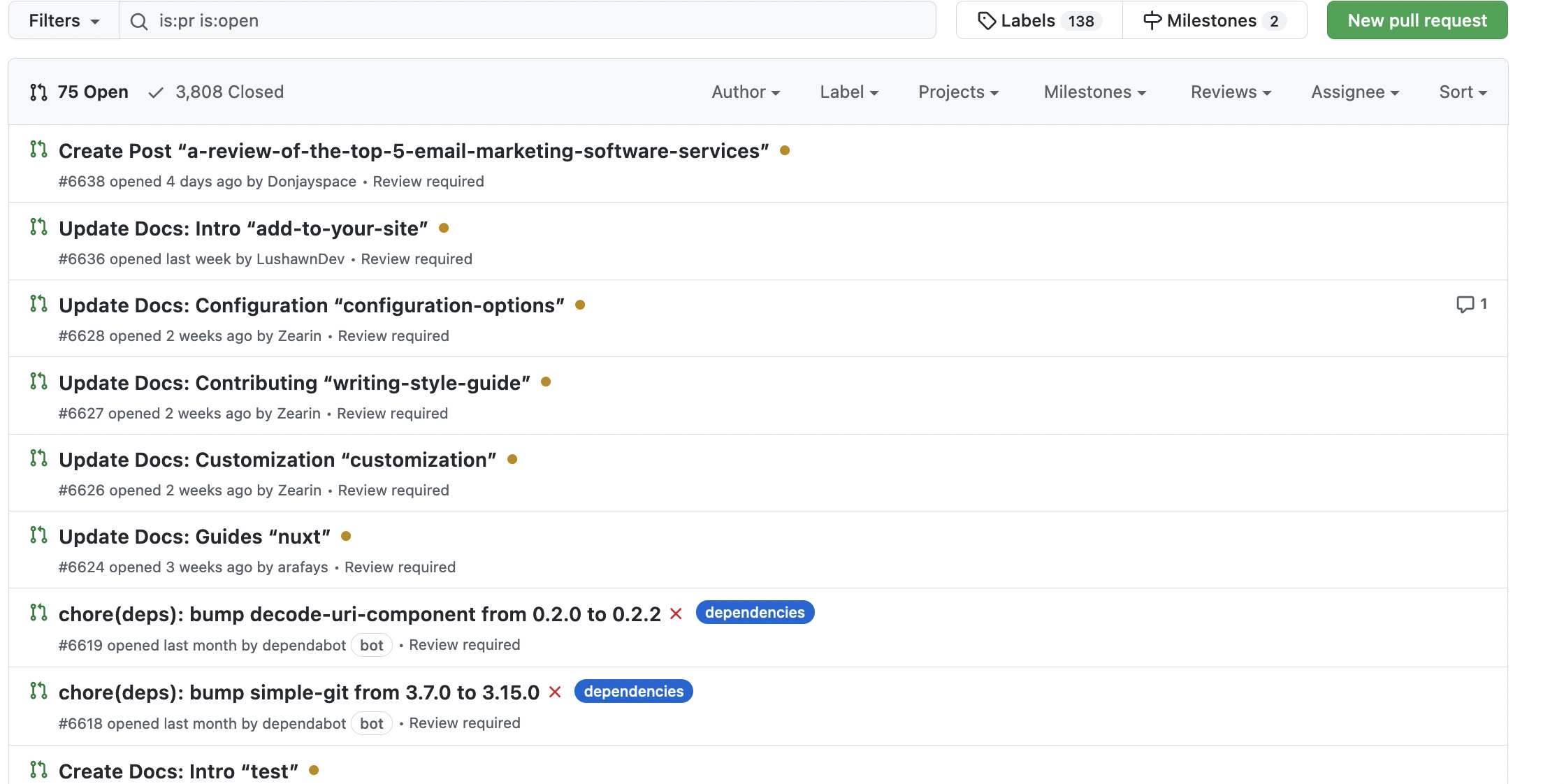Click the red X status on the simple-git PR
This screenshot has width=1564, height=784.
point(554,692)
